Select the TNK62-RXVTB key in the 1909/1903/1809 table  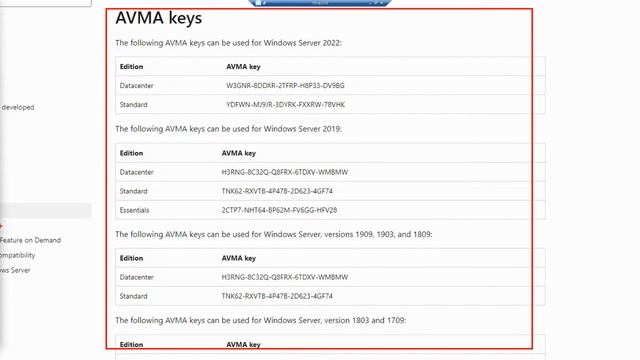277,296
